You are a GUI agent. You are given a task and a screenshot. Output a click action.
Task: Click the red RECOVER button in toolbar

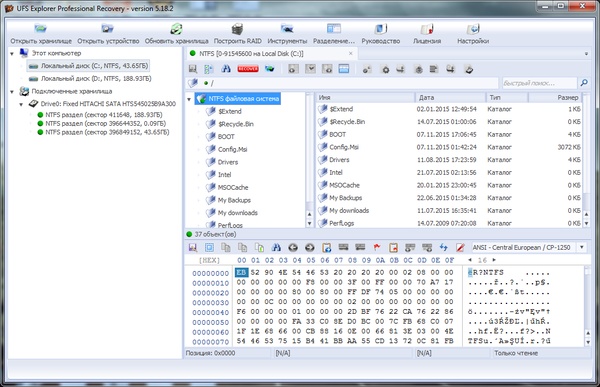click(248, 69)
